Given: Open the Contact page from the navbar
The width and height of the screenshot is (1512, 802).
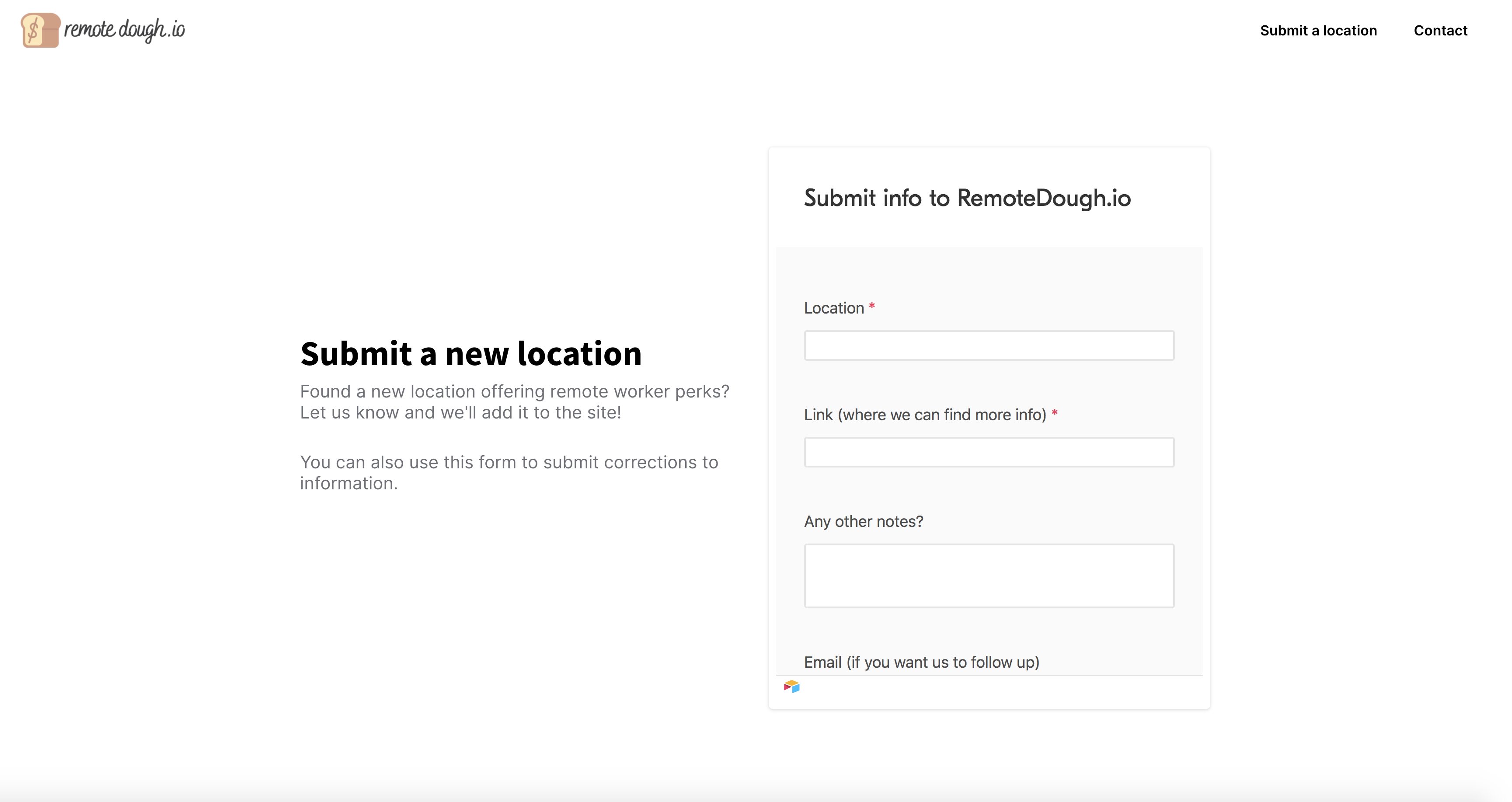Looking at the screenshot, I should [x=1441, y=30].
